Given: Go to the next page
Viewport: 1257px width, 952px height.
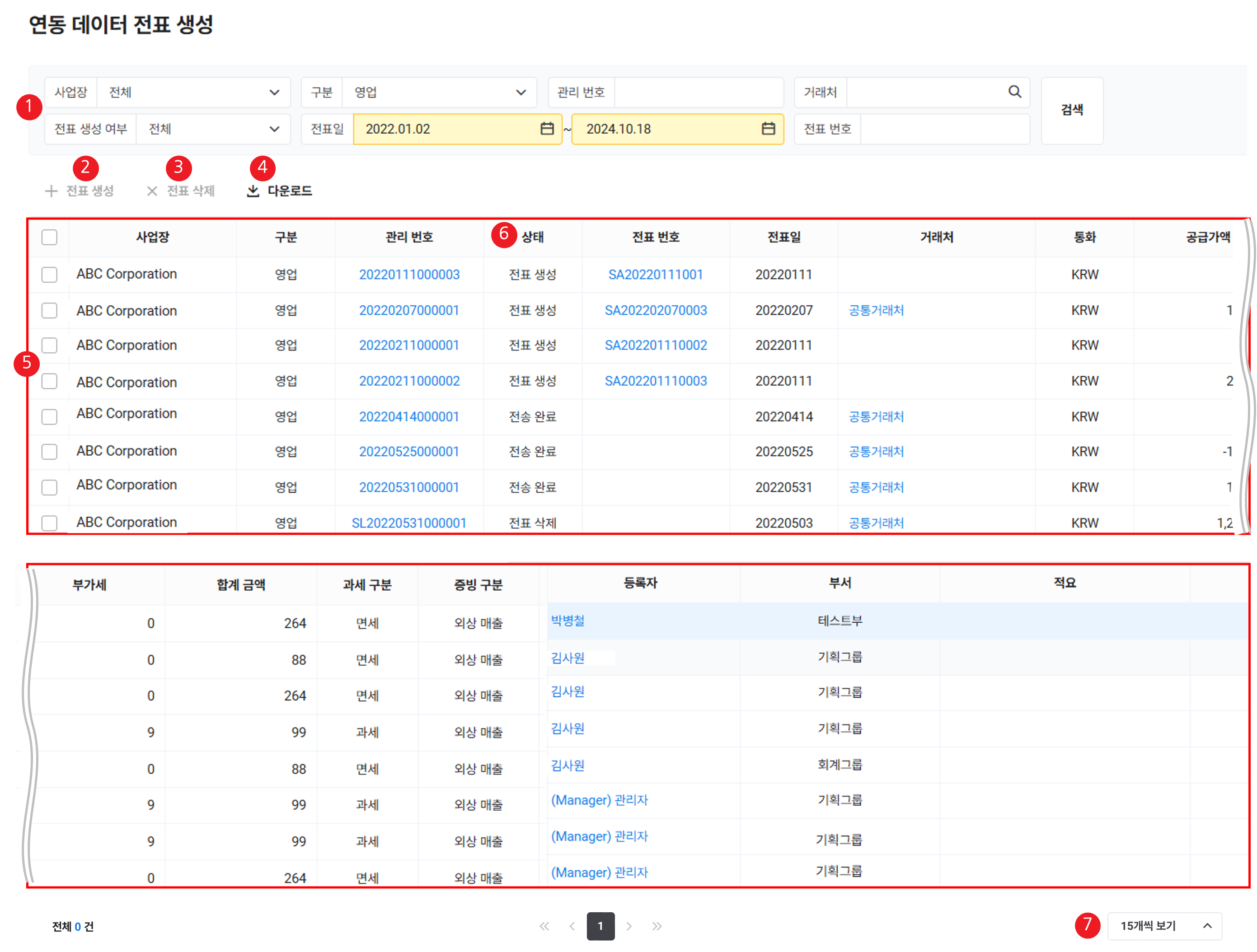Looking at the screenshot, I should pos(629,926).
